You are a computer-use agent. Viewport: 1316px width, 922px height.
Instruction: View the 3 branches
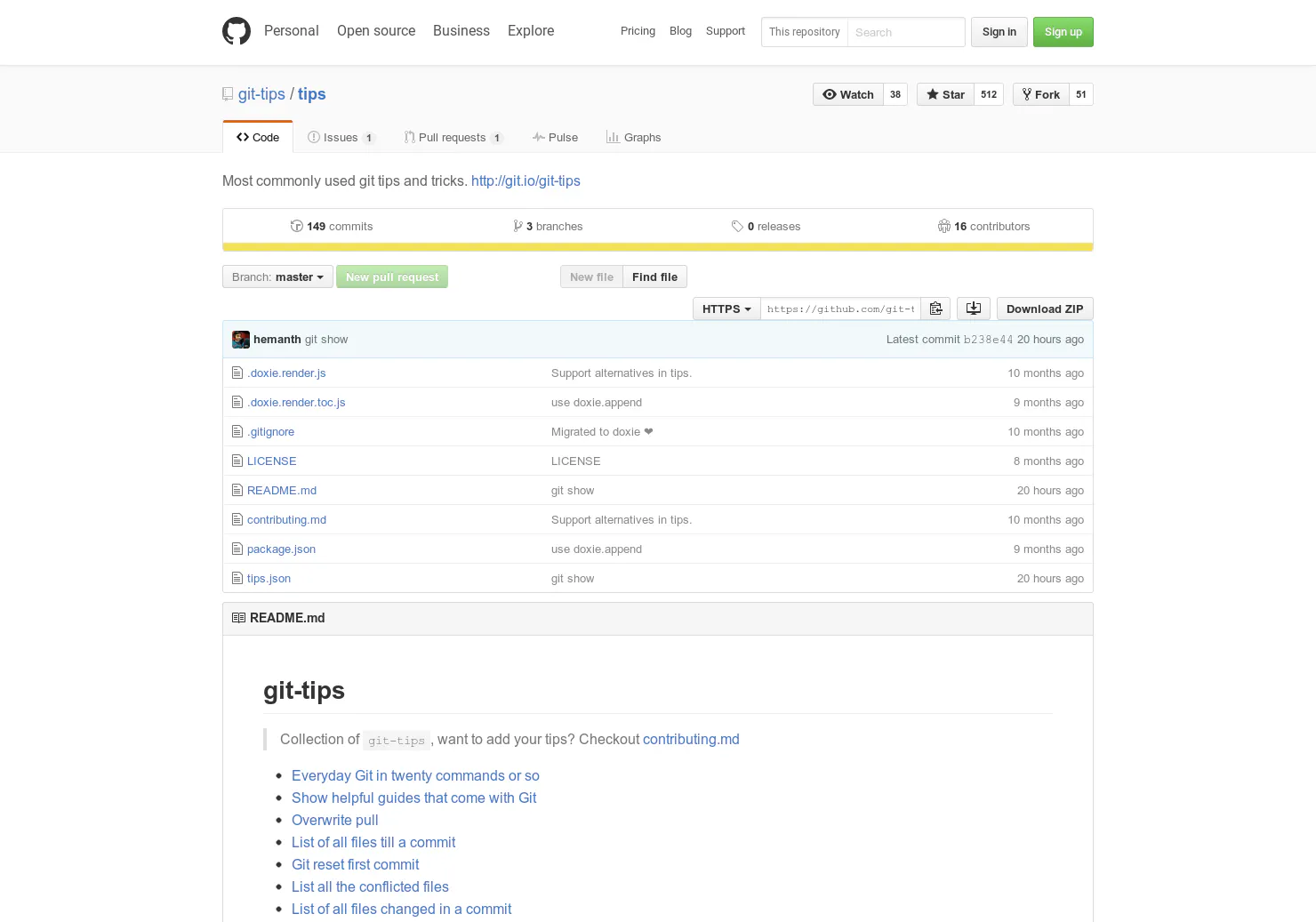point(548,226)
